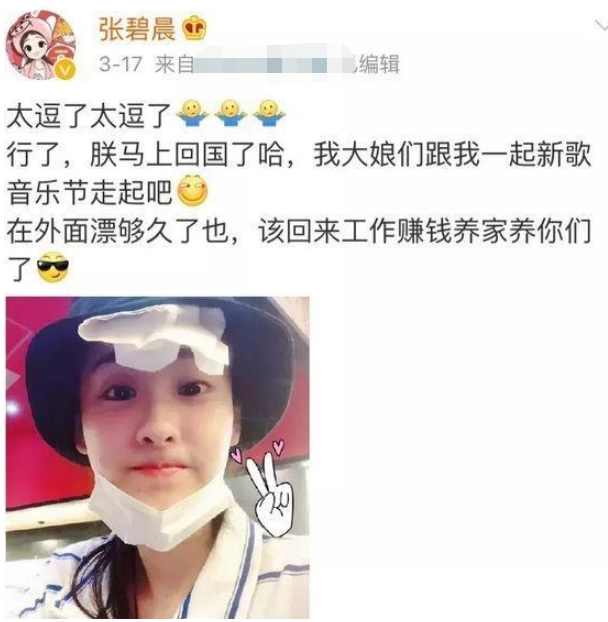The width and height of the screenshot is (608, 622).
Task: Click the first shrugging emoji
Action: (193, 113)
